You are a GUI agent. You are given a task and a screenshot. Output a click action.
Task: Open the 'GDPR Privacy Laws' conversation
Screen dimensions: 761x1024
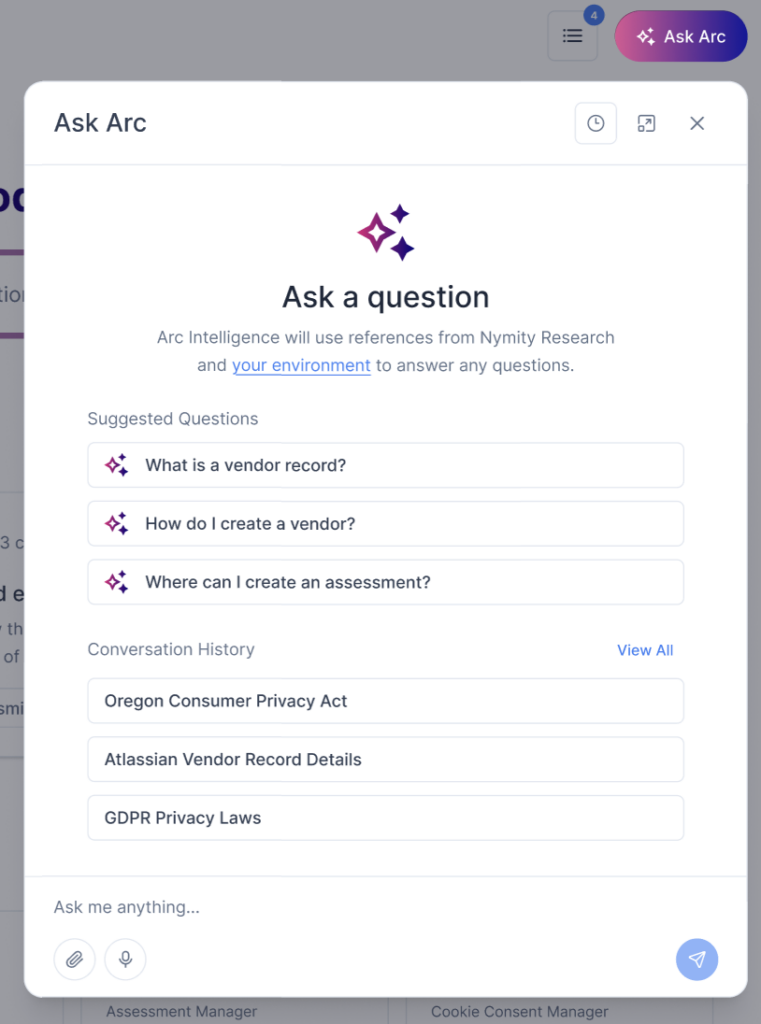pyautogui.click(x=385, y=818)
